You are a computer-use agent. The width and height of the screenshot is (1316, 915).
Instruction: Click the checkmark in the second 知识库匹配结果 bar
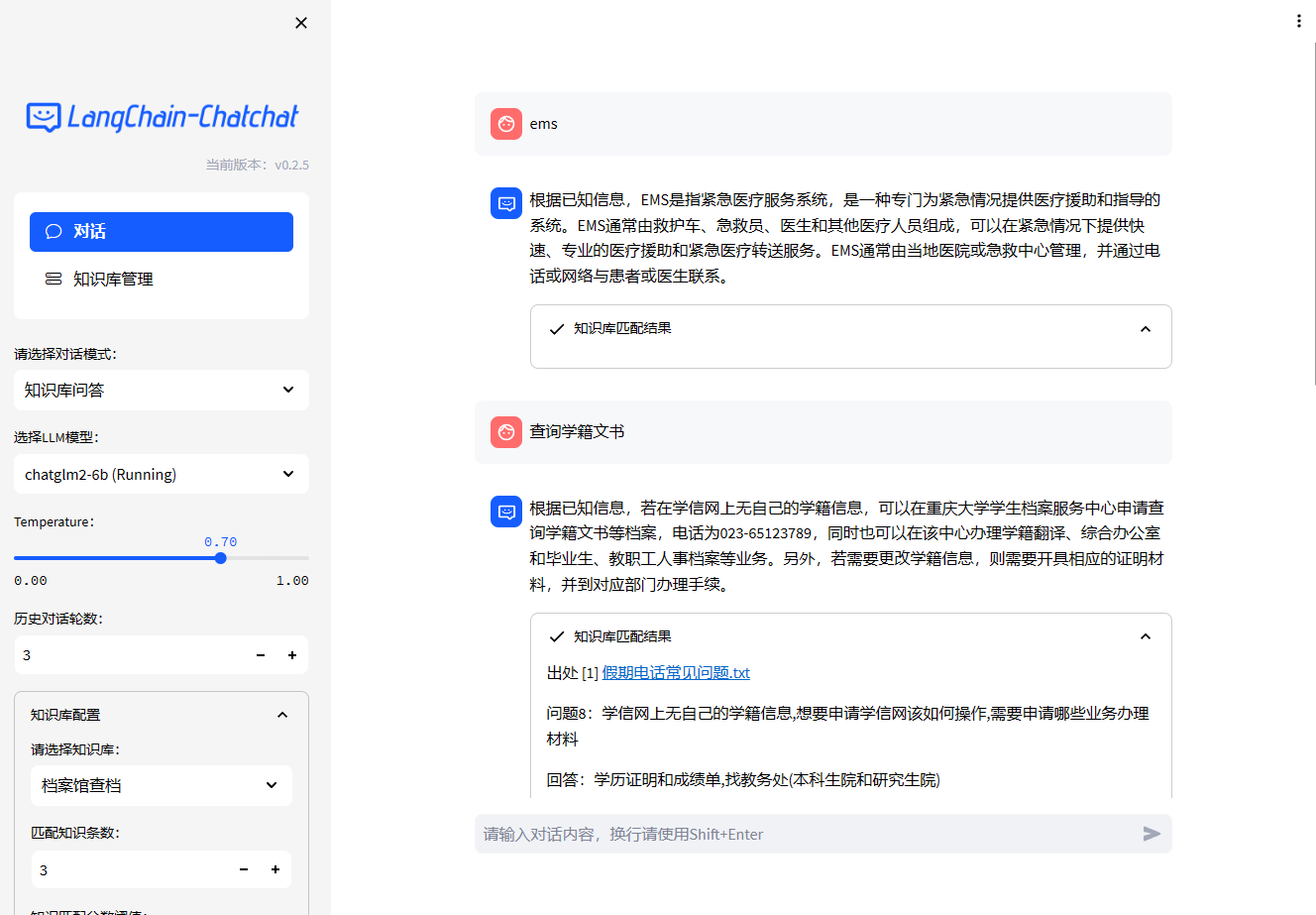click(556, 636)
